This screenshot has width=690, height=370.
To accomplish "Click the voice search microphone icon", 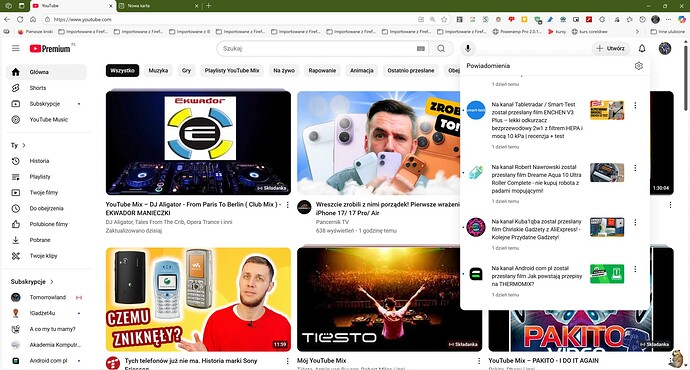I will coord(468,48).
